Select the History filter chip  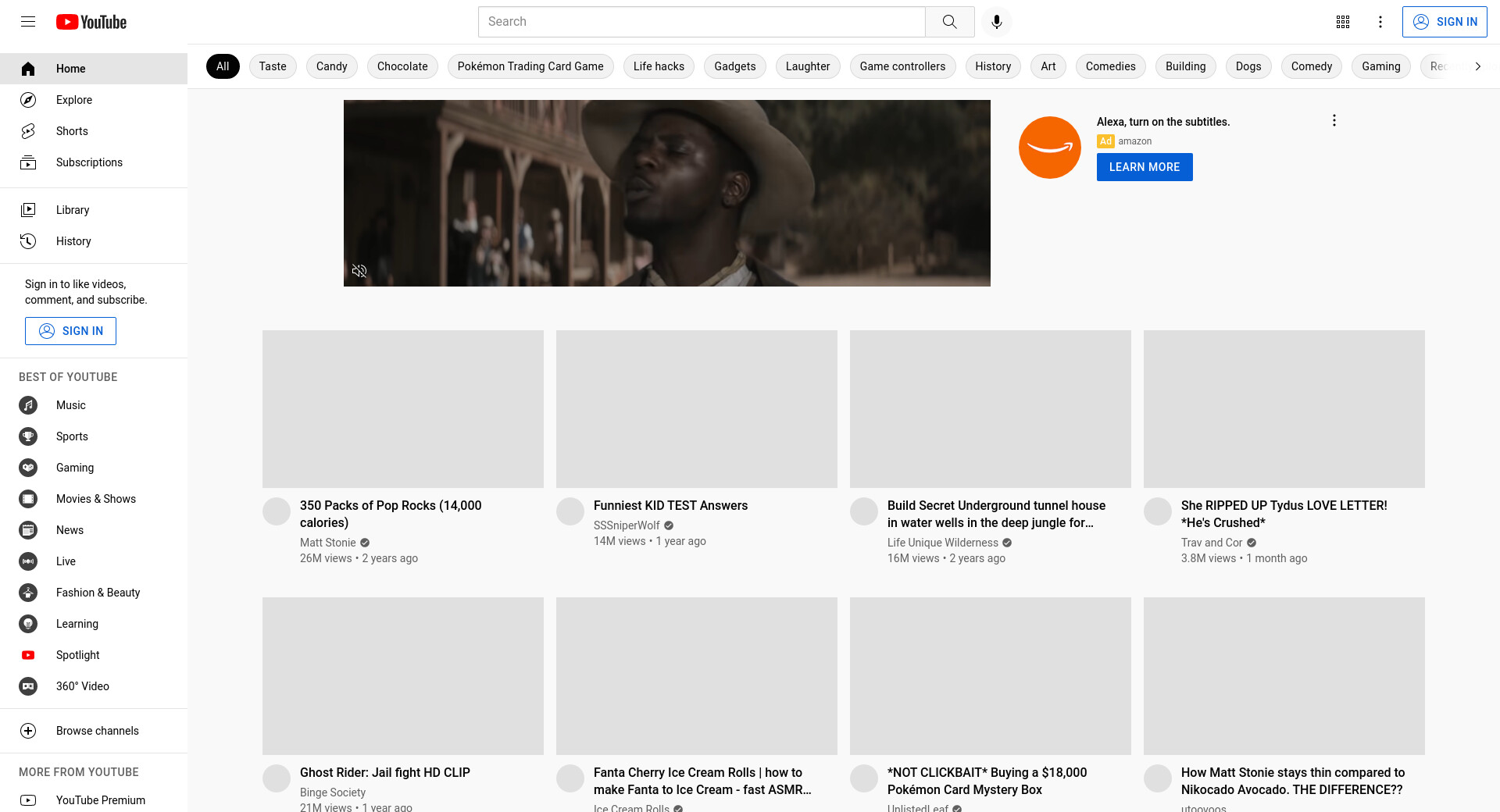point(993,66)
